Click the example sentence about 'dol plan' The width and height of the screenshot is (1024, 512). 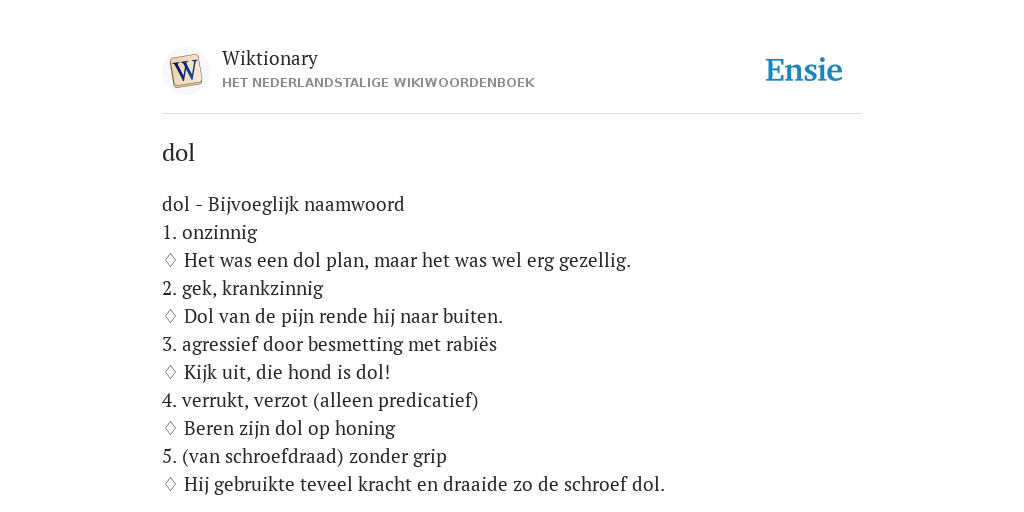coord(407,261)
